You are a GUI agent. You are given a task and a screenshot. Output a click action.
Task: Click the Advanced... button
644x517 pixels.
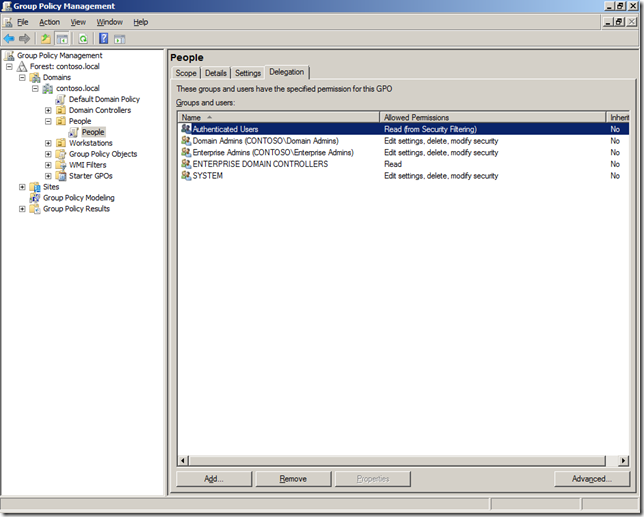click(x=592, y=479)
